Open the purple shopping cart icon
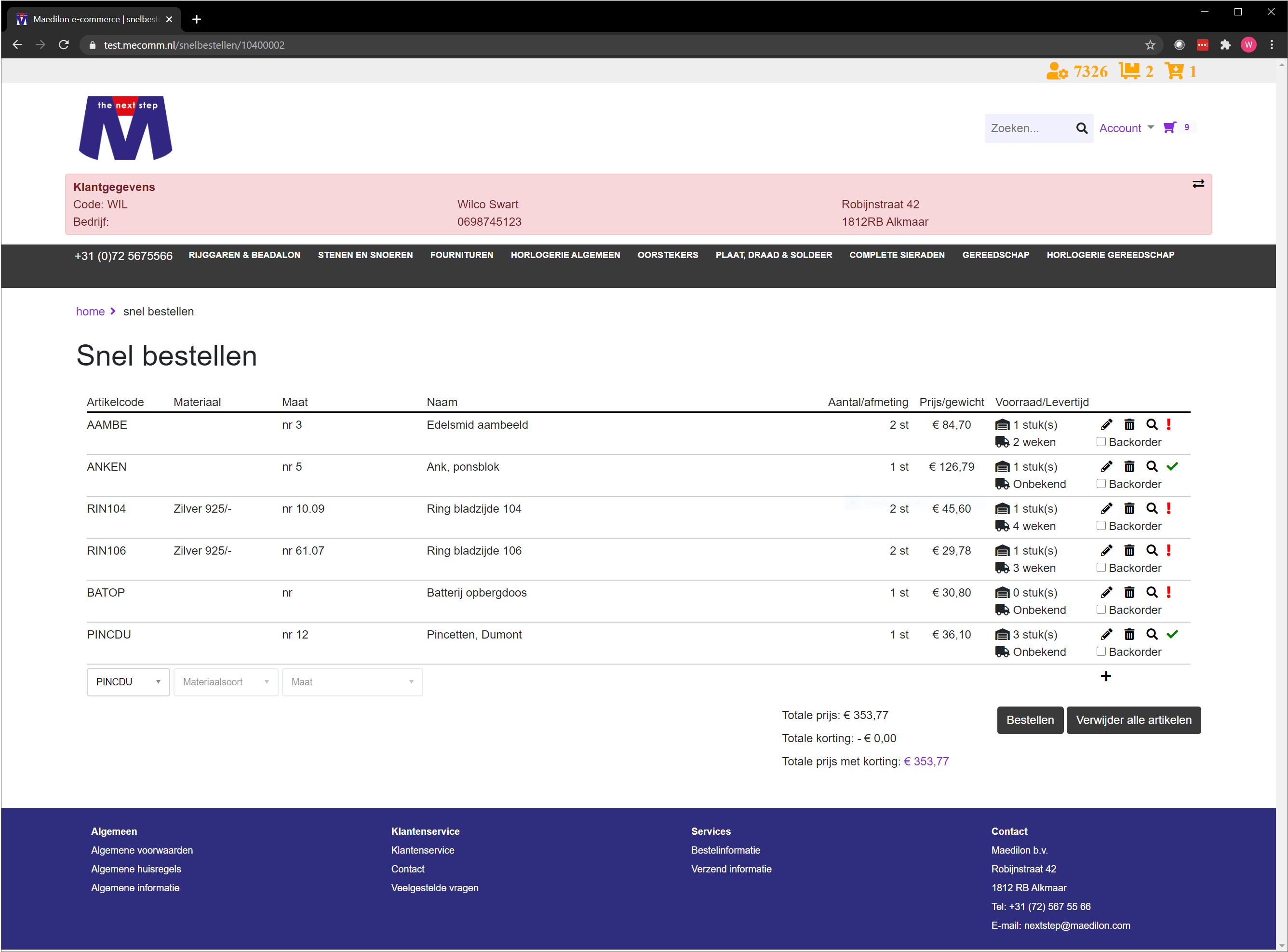Viewport: 1288px width, 952px height. pos(1169,127)
